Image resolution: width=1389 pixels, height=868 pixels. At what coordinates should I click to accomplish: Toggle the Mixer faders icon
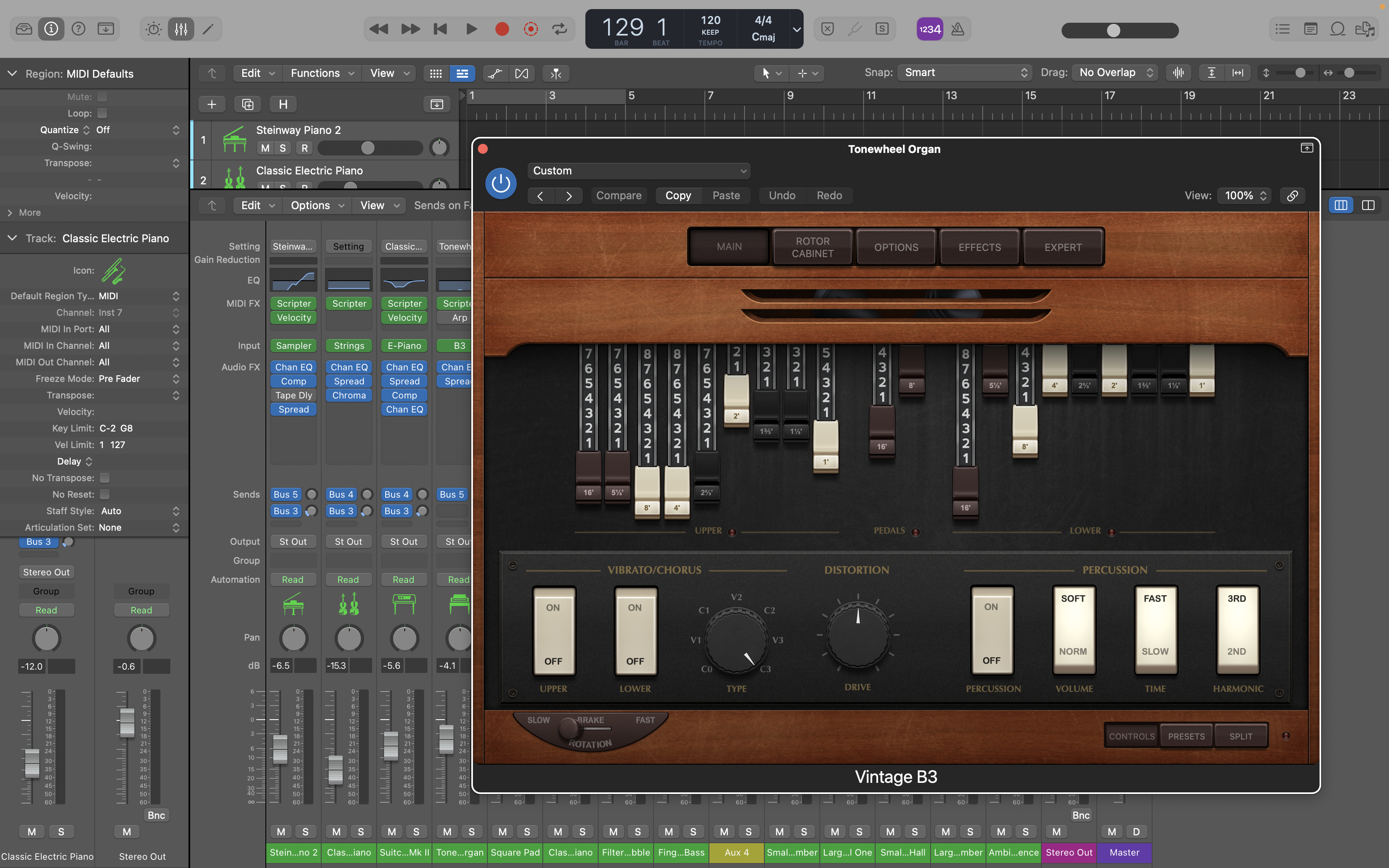tap(181, 29)
